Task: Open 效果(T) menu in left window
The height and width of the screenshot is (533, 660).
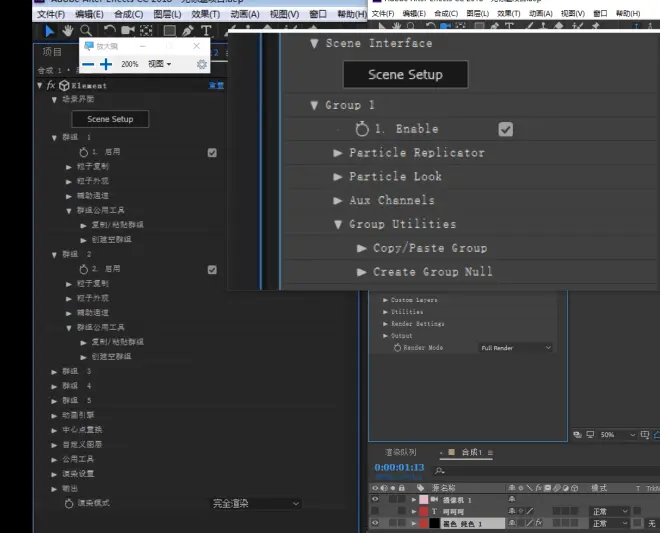Action: coord(206,14)
